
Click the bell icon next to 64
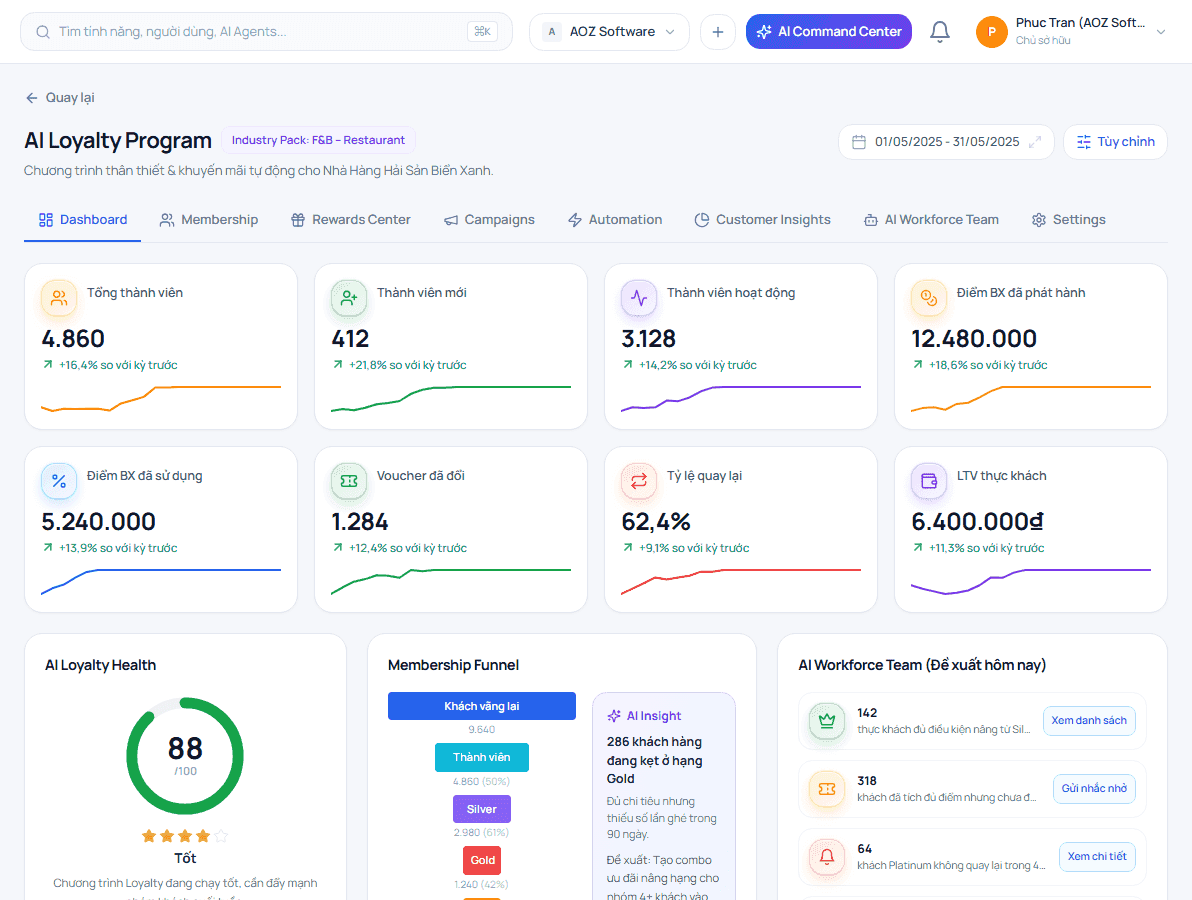(x=827, y=857)
